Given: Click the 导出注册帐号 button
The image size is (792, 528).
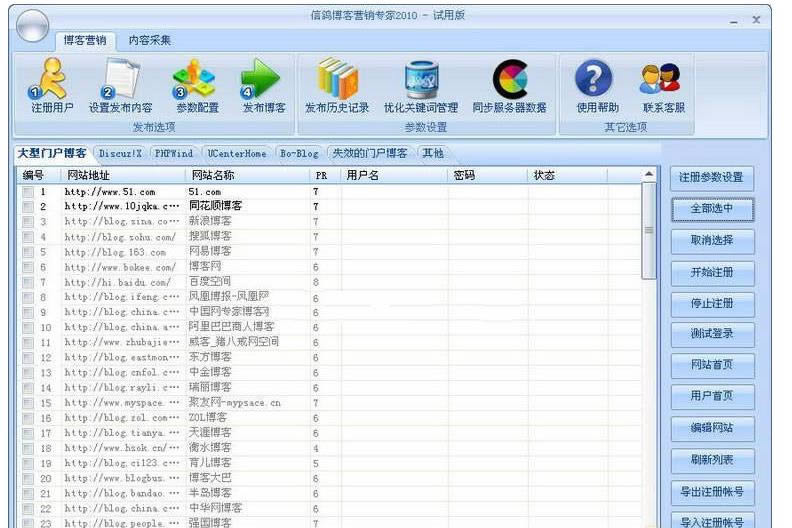Looking at the screenshot, I should (711, 491).
